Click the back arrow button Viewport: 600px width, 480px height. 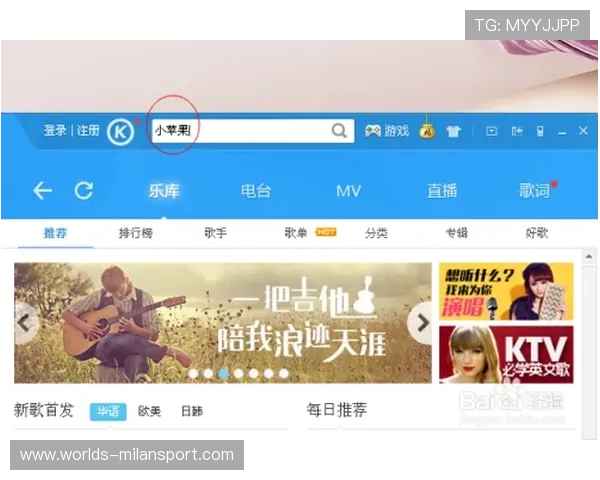coord(42,191)
